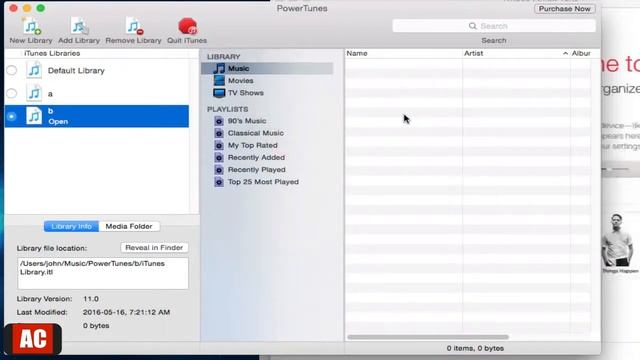Viewport: 640px width, 360px height.
Task: Click the horizontal scrollbar of track list
Action: [428, 337]
